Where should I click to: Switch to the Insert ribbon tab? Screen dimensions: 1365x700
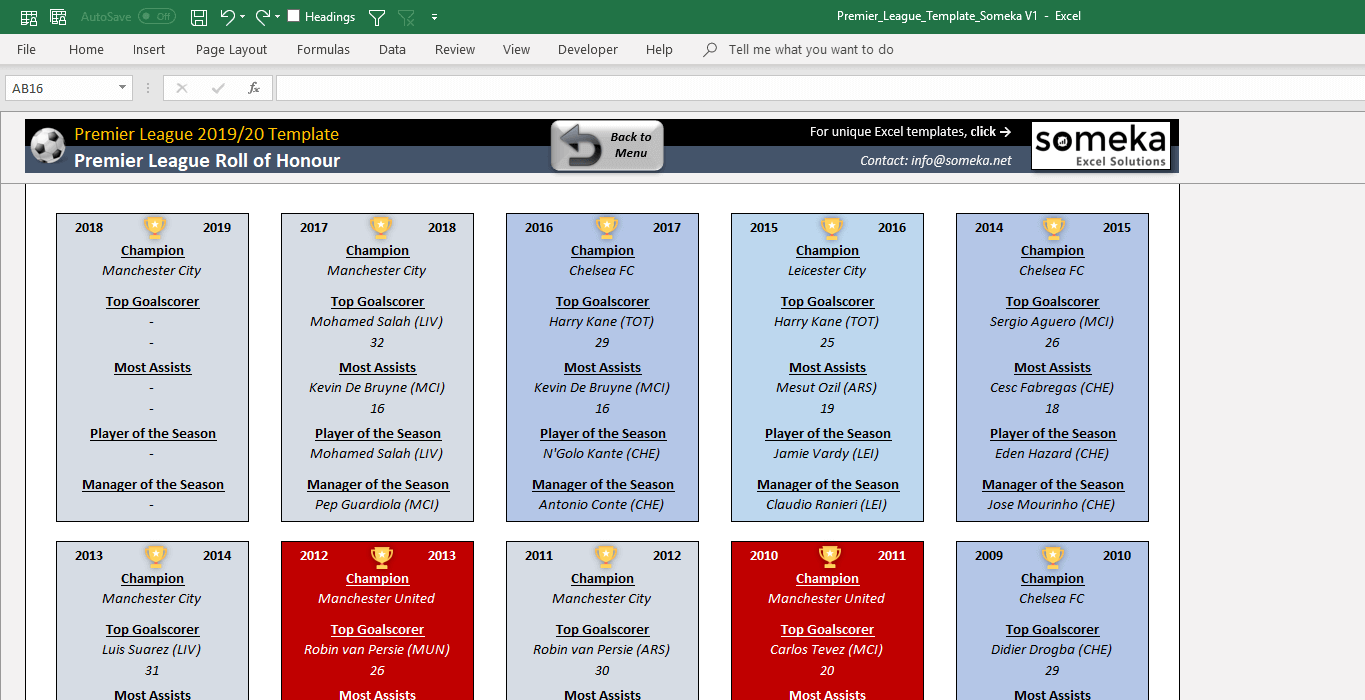point(149,50)
